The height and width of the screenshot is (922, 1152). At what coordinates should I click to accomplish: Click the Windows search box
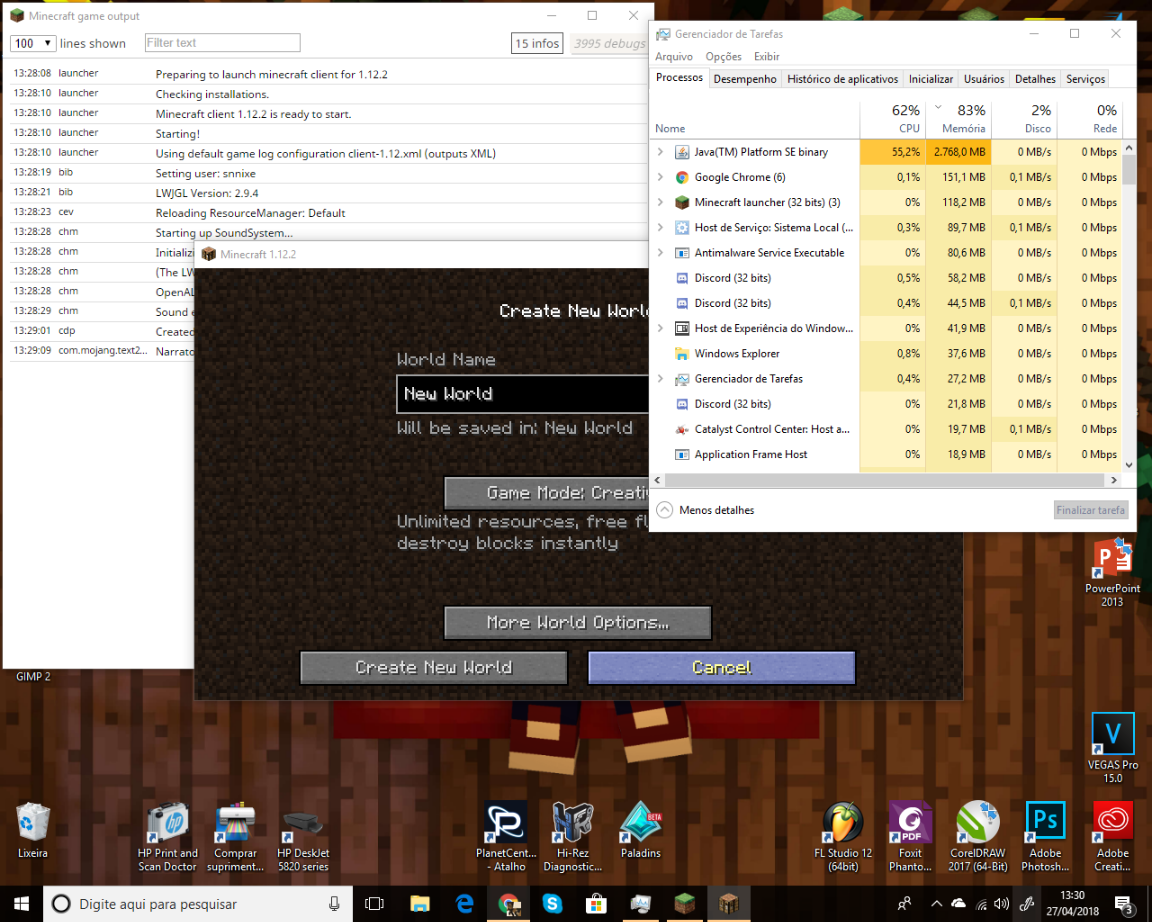click(198, 904)
